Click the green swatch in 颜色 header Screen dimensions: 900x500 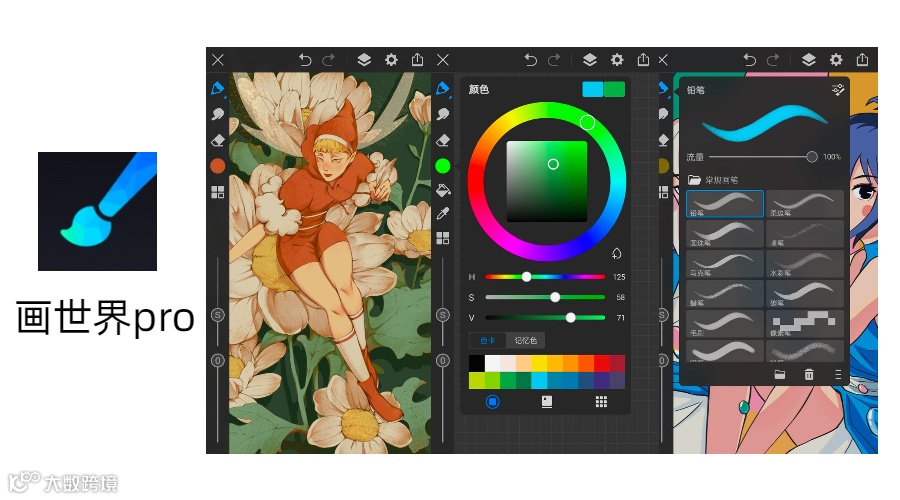614,89
